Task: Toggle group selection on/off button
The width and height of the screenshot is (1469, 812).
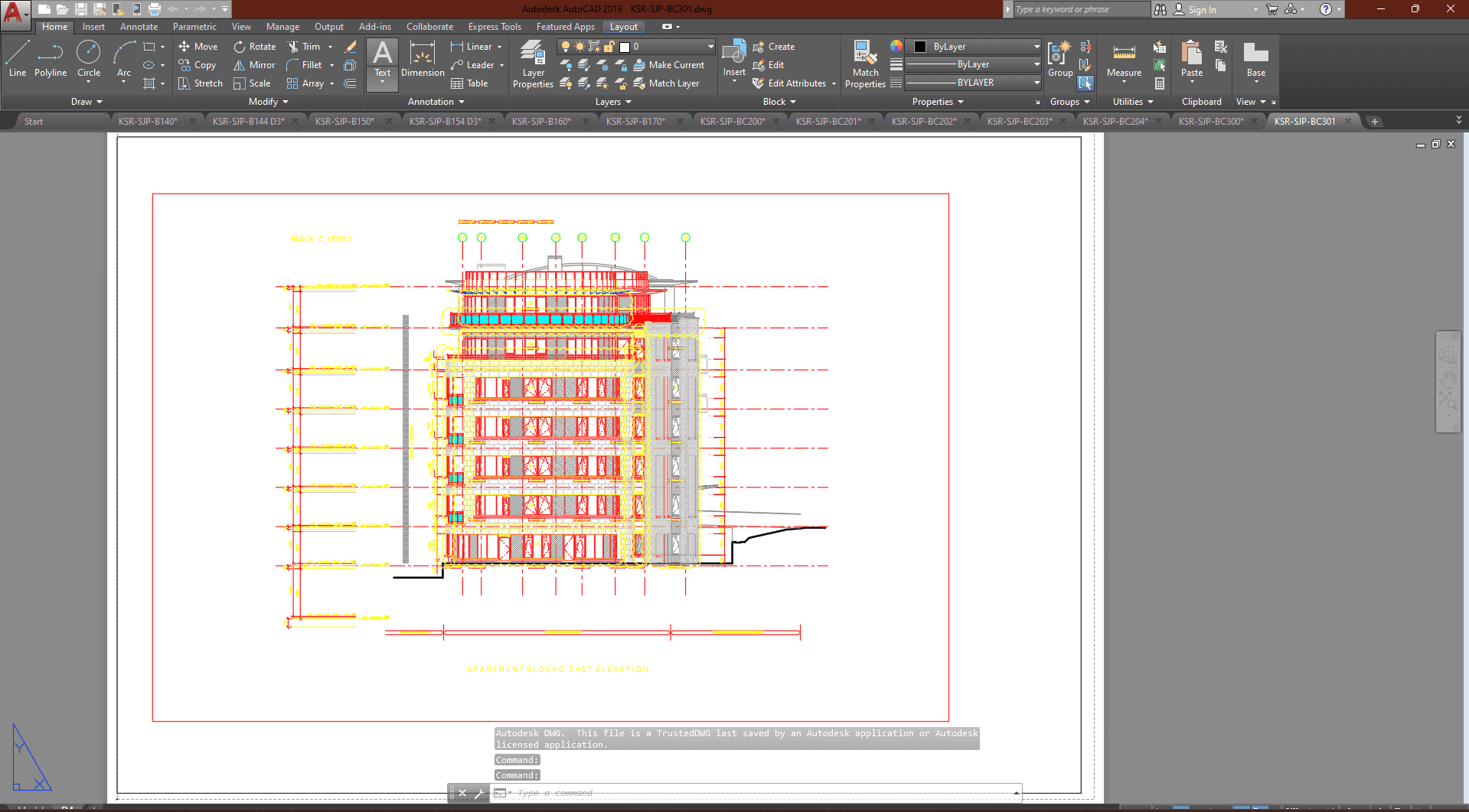Action: point(1085,83)
